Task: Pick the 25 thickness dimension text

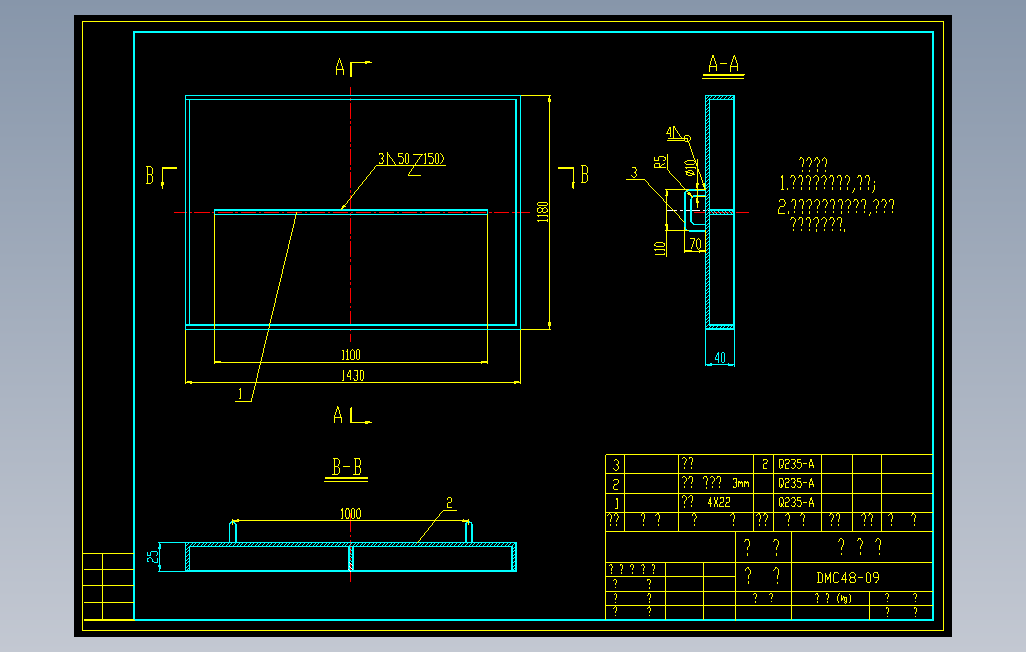Action: (152, 556)
